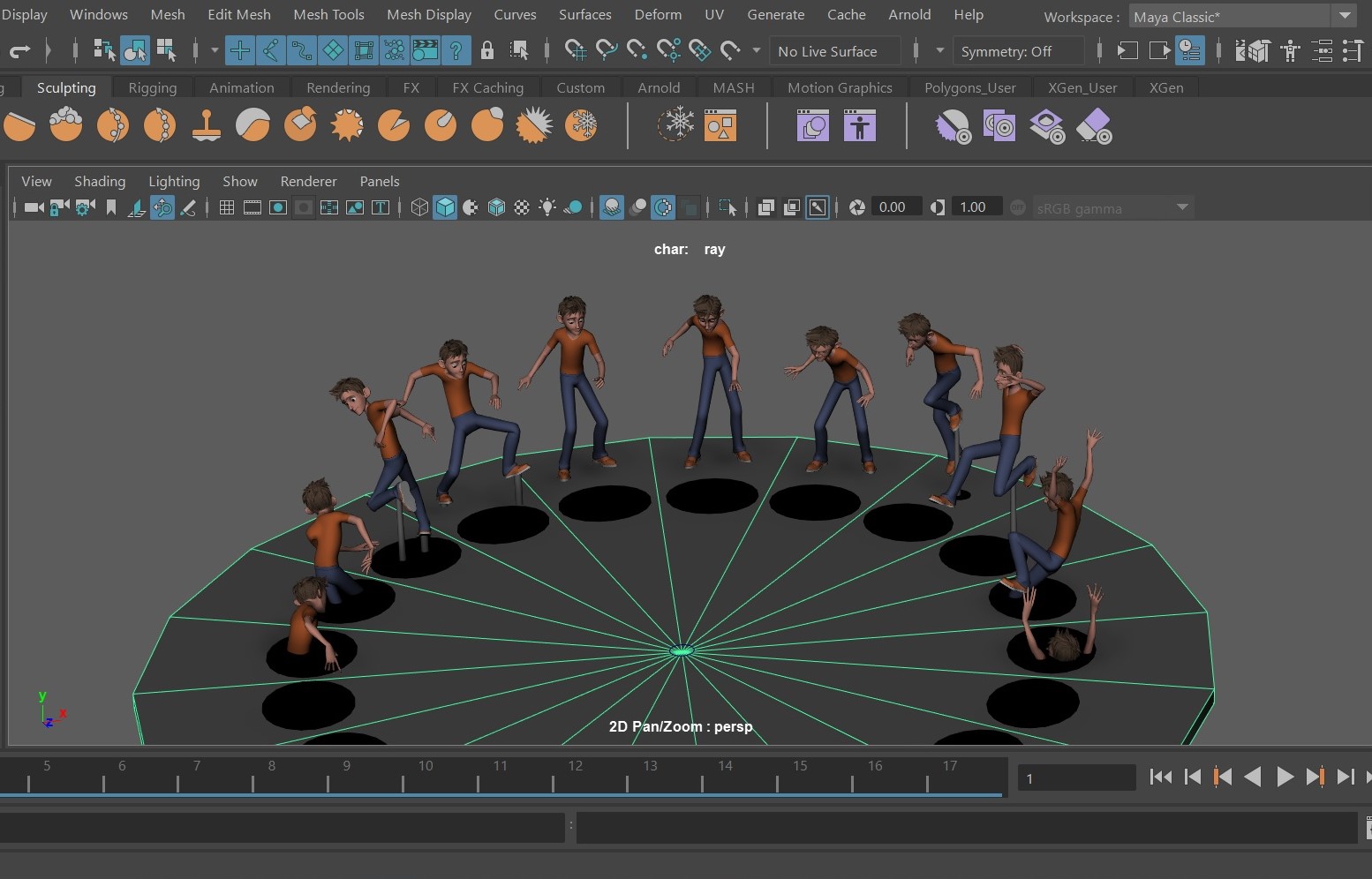The height and width of the screenshot is (879, 1372).
Task: Open the Mesh Tools menu
Action: tap(328, 14)
